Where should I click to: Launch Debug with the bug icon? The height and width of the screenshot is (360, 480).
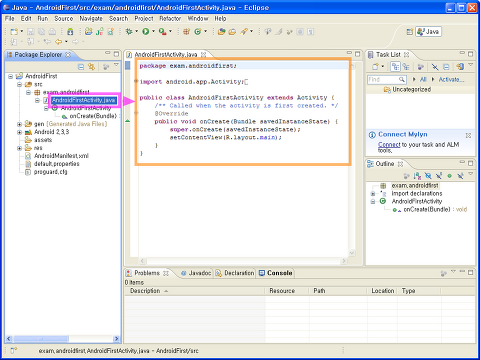(x=129, y=32)
